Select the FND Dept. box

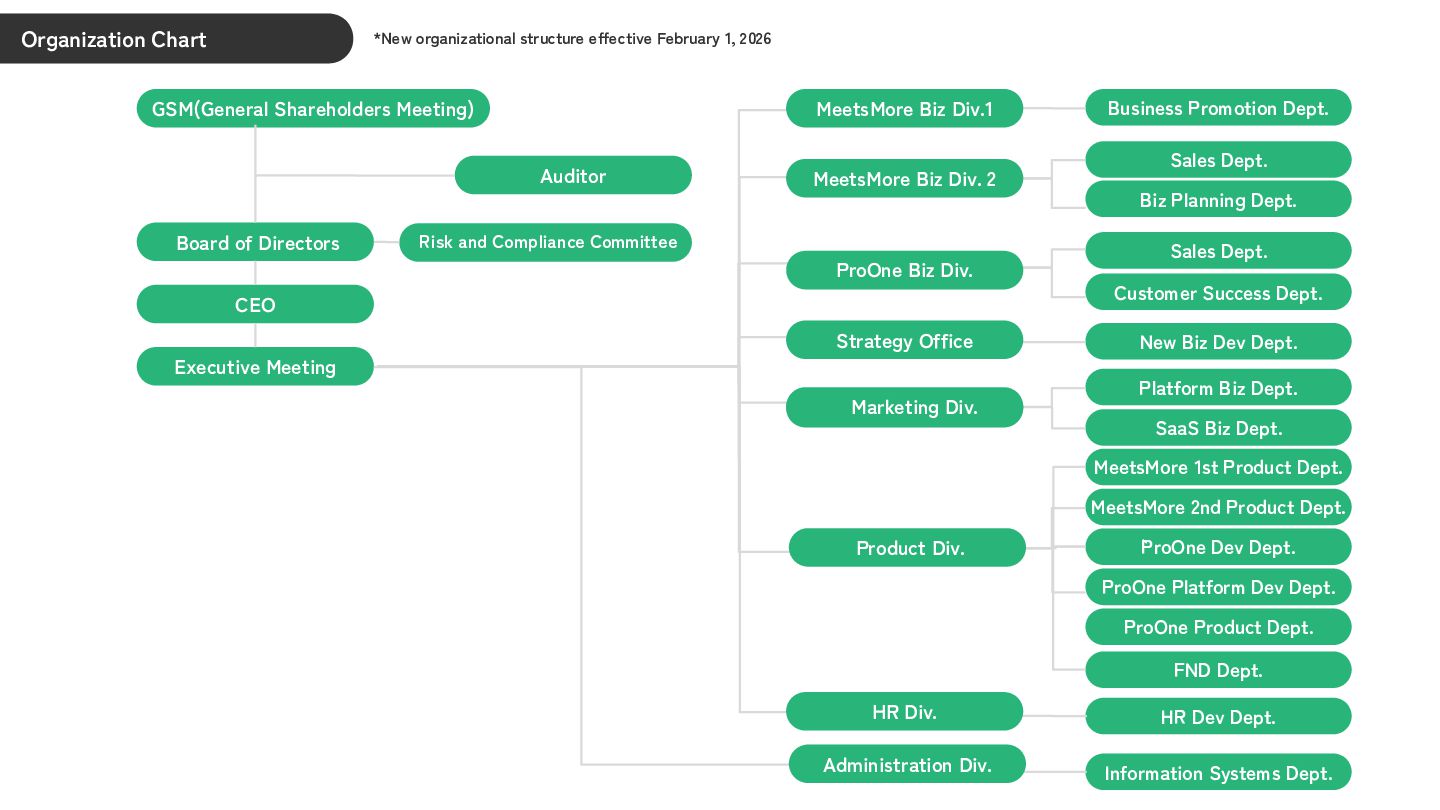pos(1218,670)
